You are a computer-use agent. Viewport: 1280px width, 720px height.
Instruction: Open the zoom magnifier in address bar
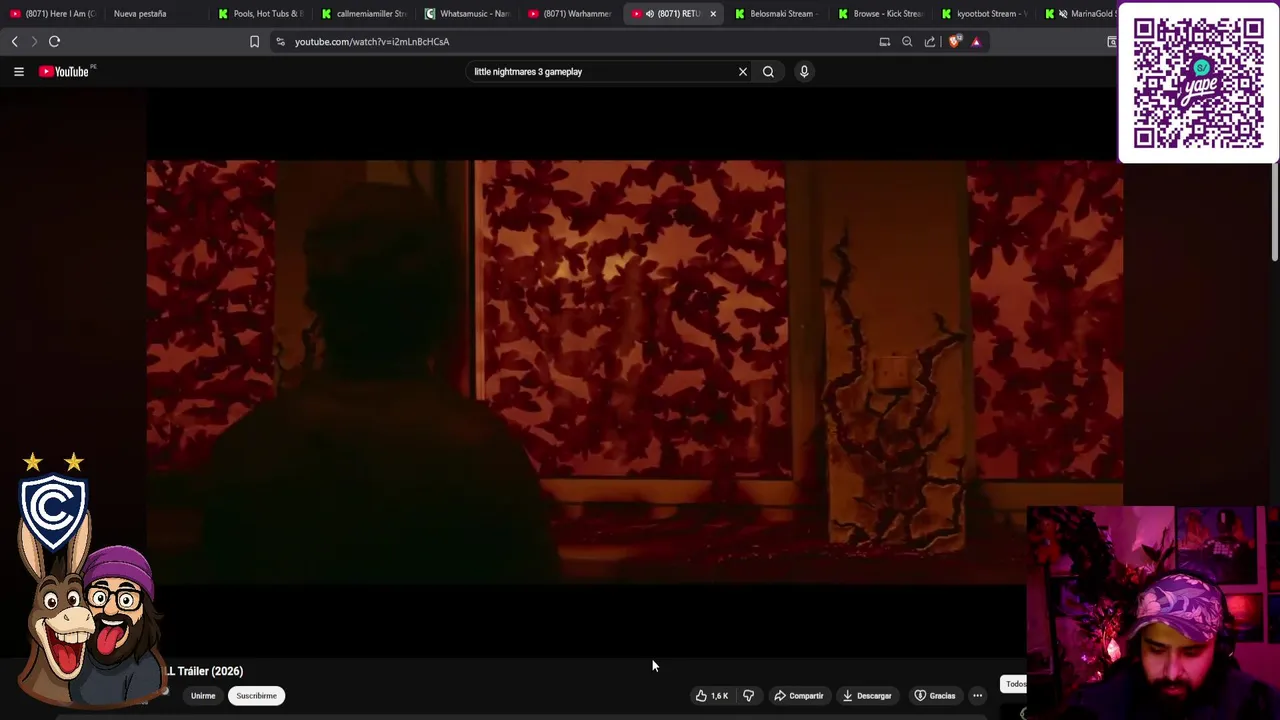click(907, 41)
